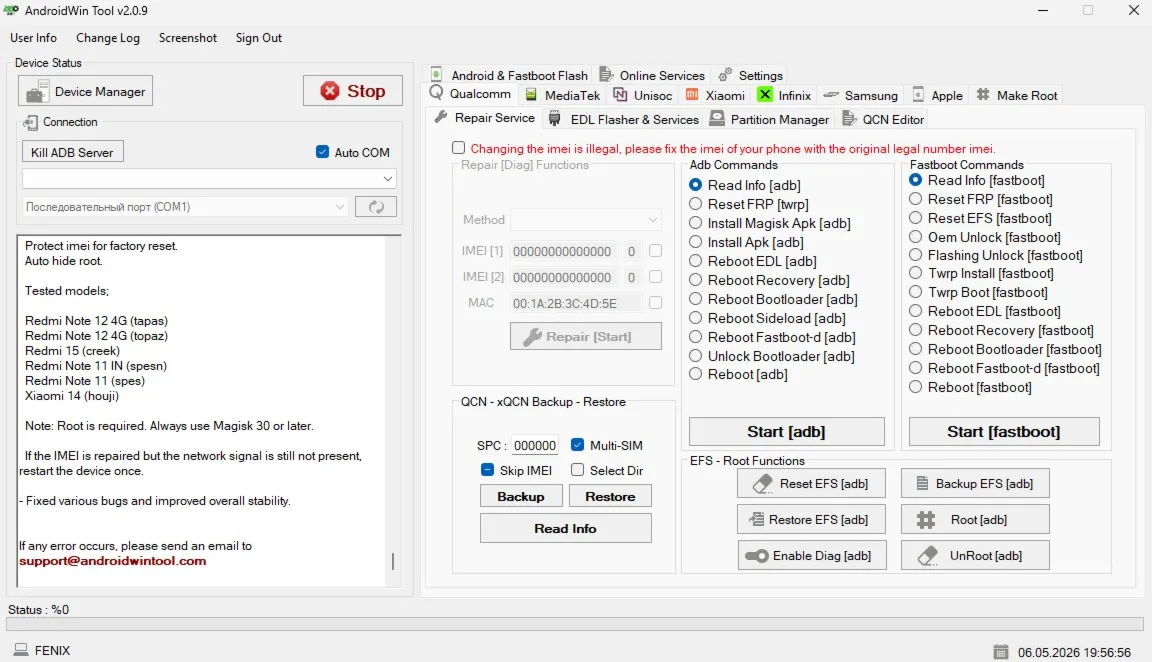1152x662 pixels.
Task: Toggle the Skip IMEI checkbox
Action: pyautogui.click(x=487, y=469)
